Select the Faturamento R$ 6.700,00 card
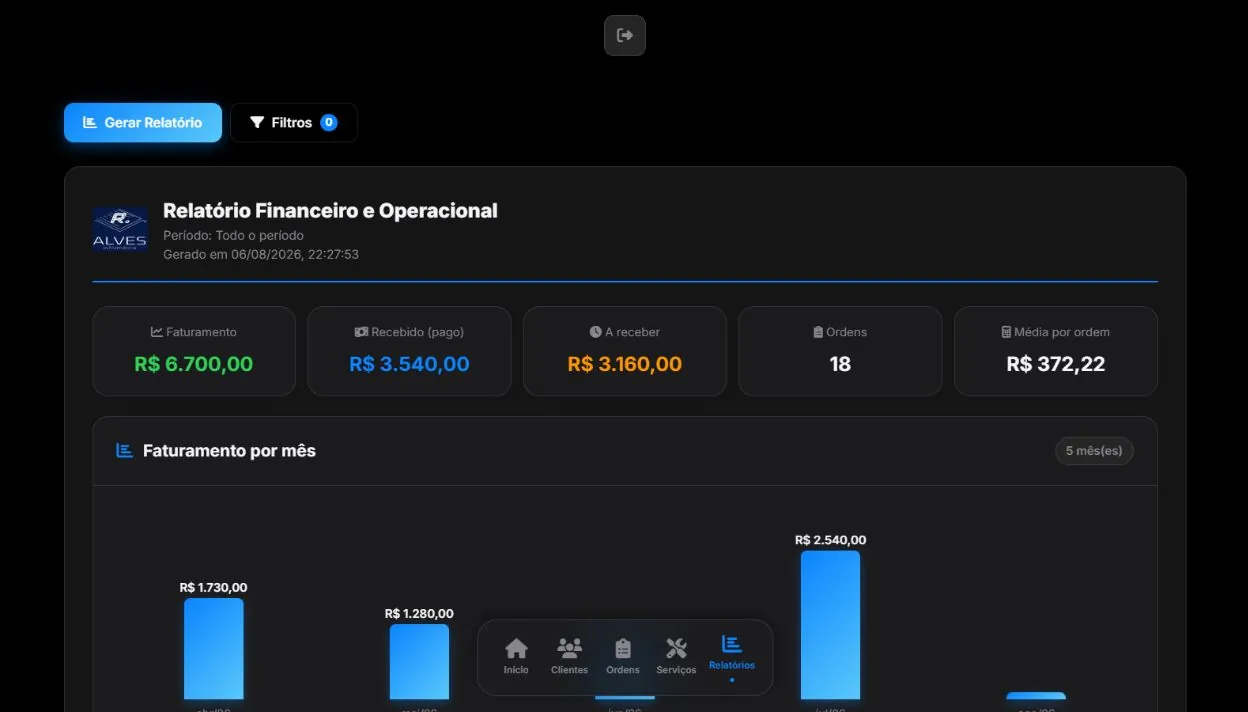 [194, 351]
